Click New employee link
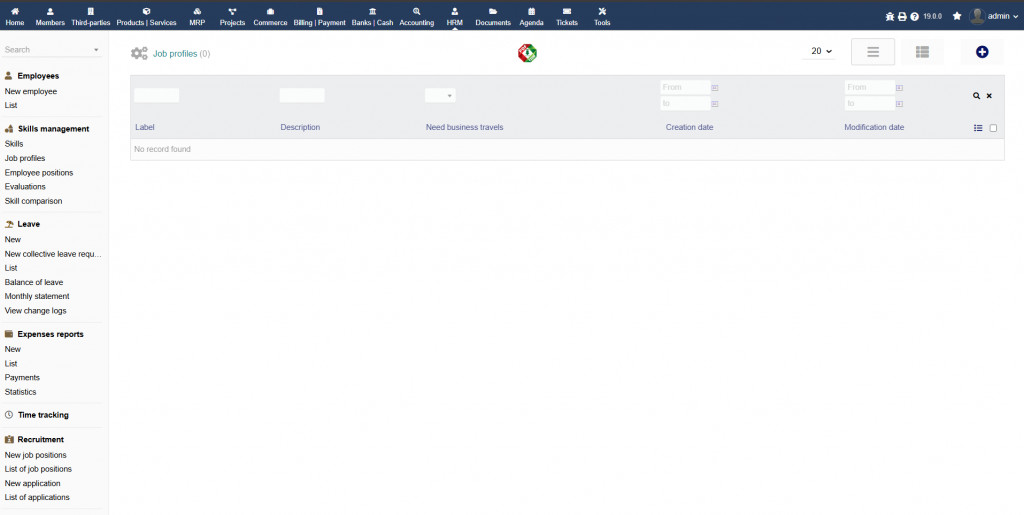Screen dimensions: 1024x515 (x=31, y=91)
